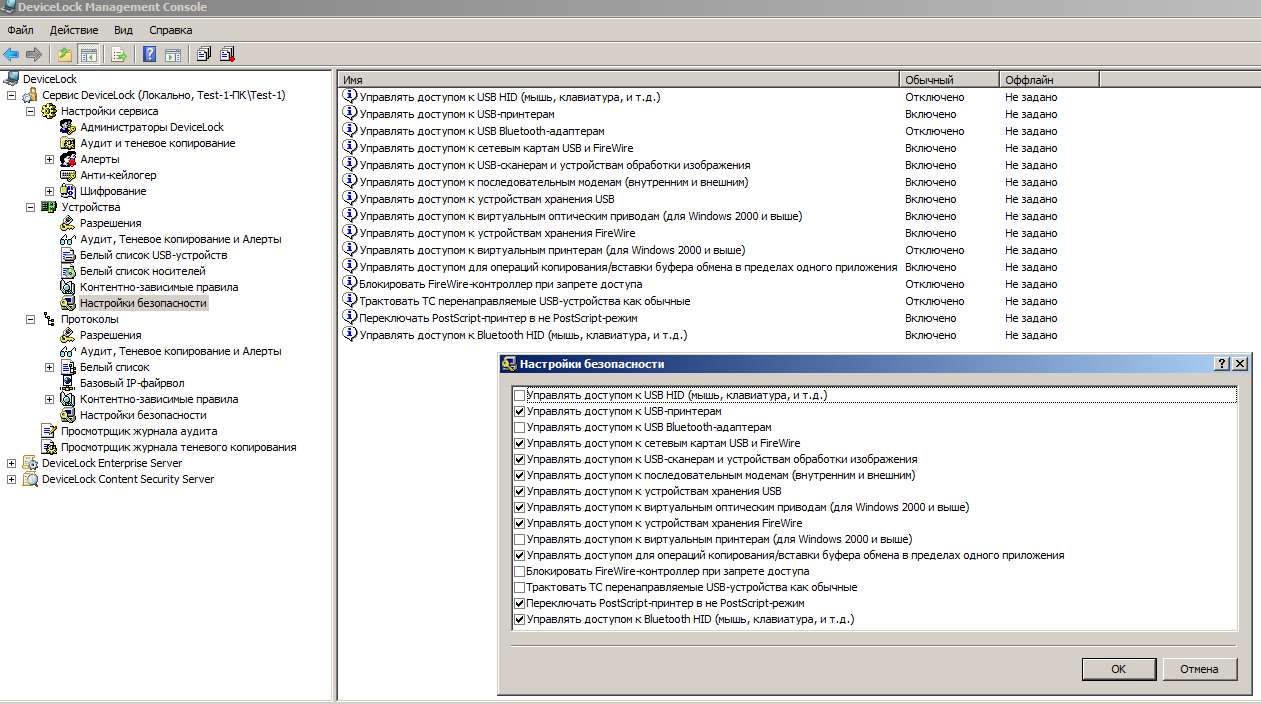The height and width of the screenshot is (704, 1261).
Task: Click the export list toolbar icon
Action: pyautogui.click(x=120, y=55)
